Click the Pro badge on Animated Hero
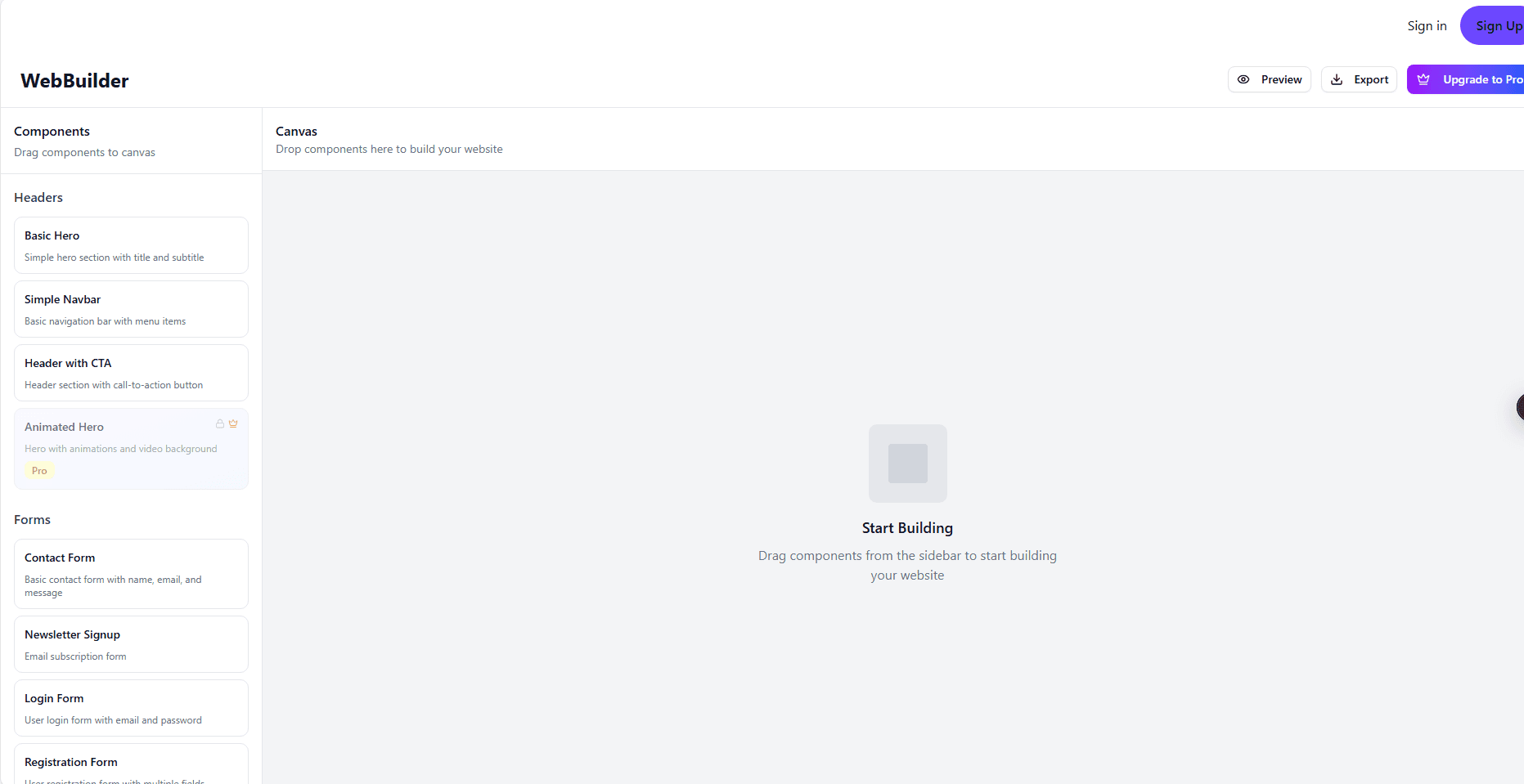 (38, 470)
